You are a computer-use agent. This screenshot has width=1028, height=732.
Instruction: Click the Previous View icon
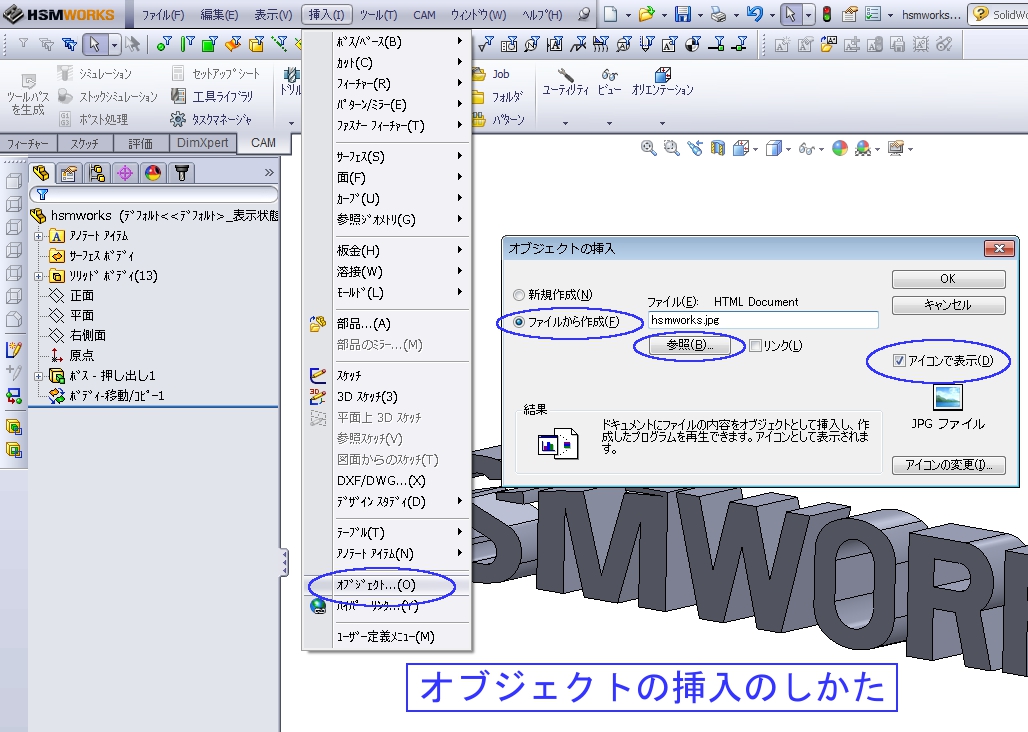pos(695,149)
